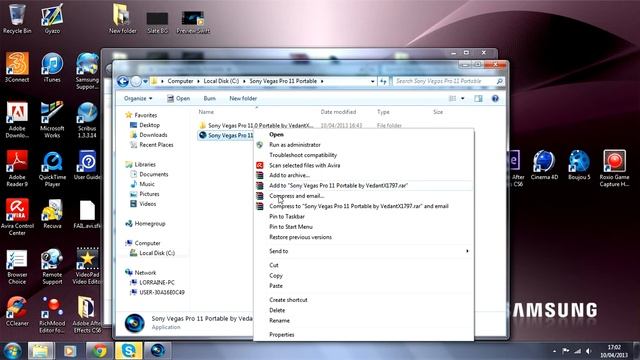Toggle the preview pane button

478,98
